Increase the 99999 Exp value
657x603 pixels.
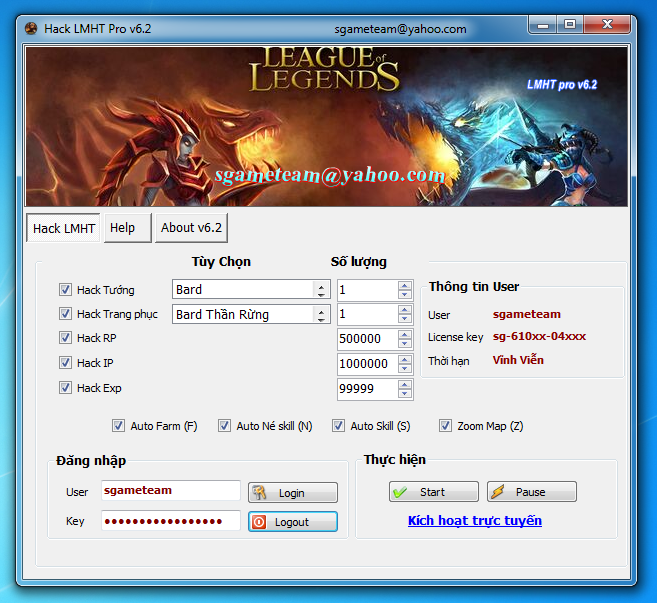point(405,385)
